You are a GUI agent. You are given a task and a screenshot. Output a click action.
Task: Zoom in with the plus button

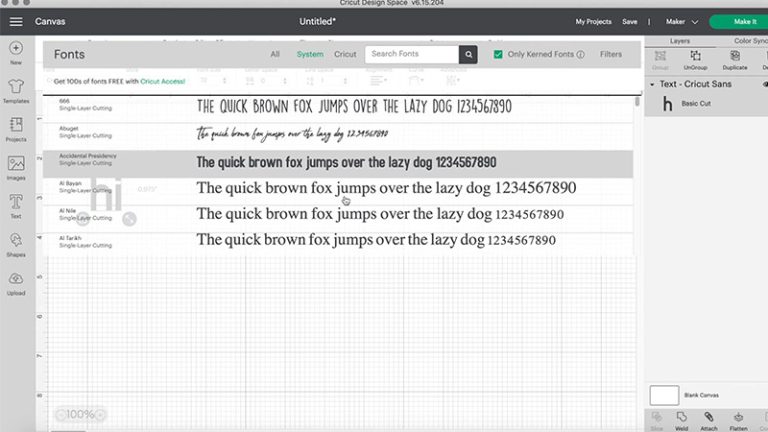coord(100,415)
